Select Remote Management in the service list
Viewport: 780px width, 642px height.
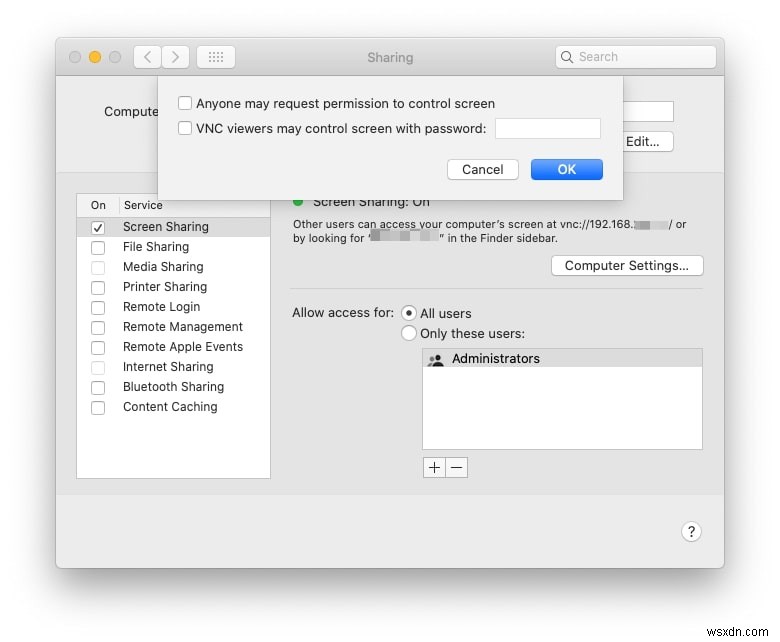coord(174,327)
